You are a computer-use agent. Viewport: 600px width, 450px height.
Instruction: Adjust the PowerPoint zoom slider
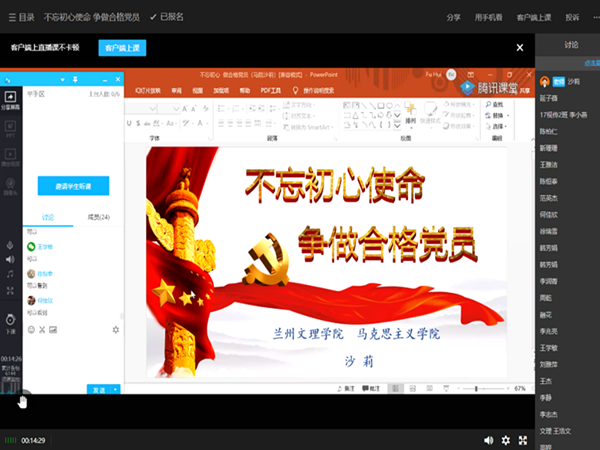(476, 388)
